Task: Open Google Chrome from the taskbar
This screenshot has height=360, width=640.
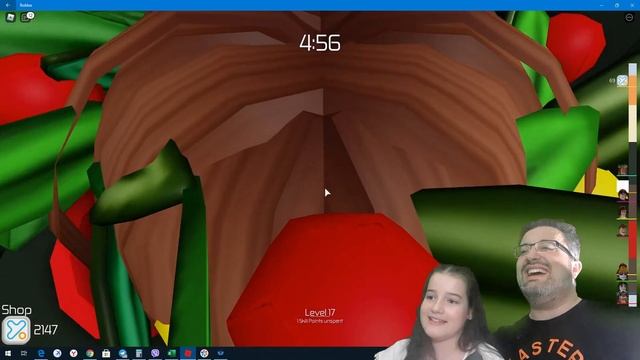Action: (90, 353)
